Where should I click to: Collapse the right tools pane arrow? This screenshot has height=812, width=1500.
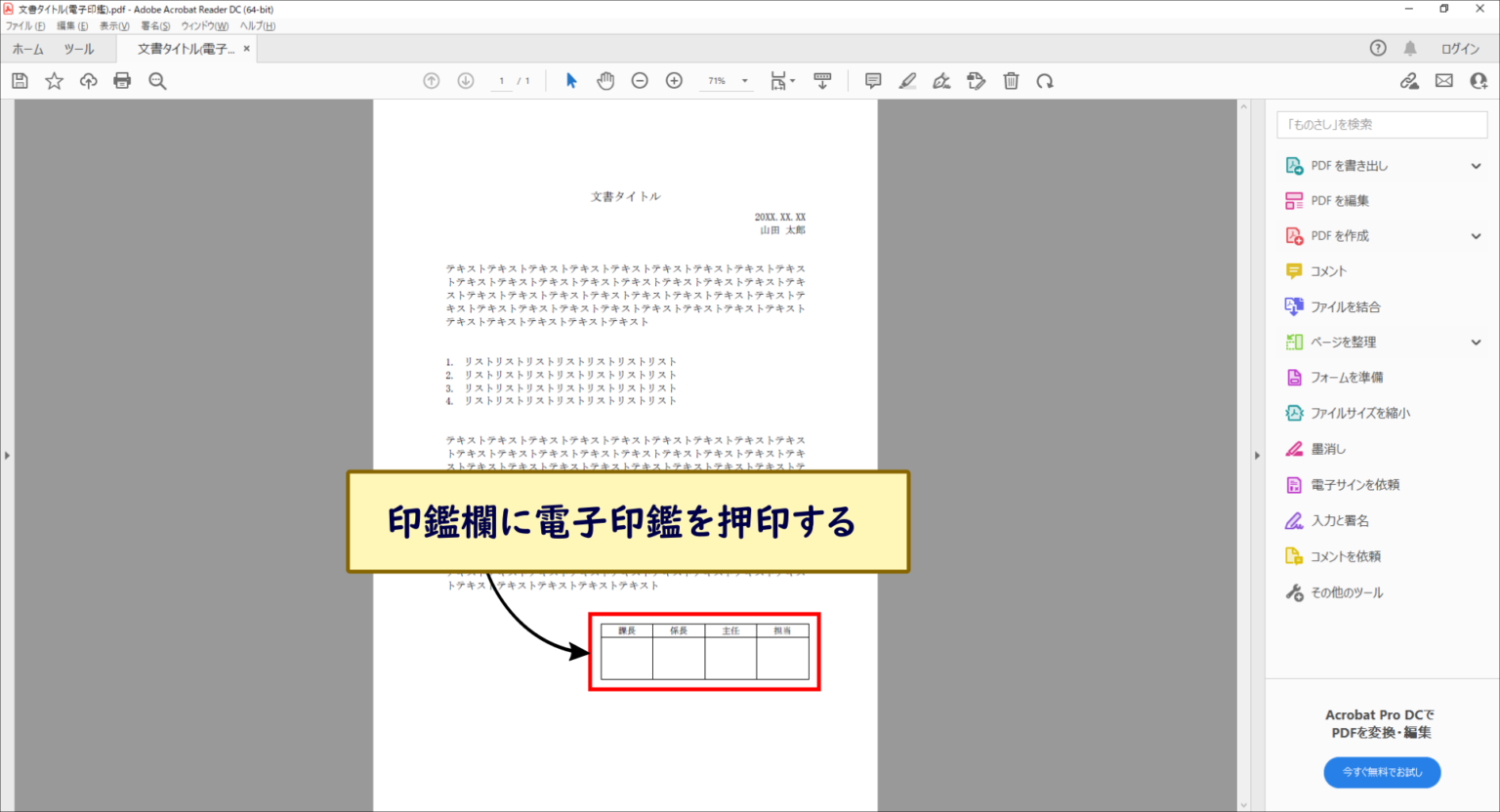(1257, 455)
